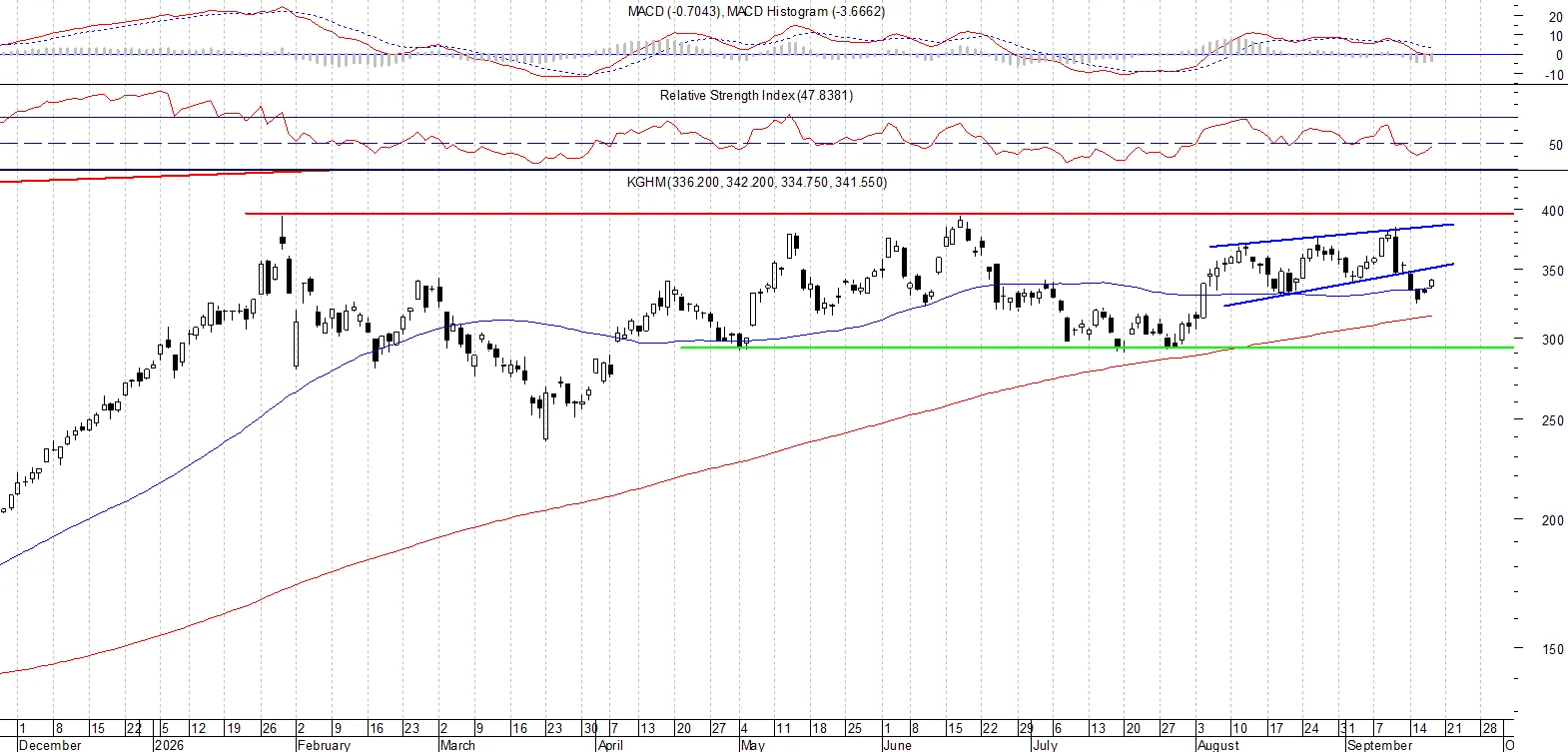The width and height of the screenshot is (1568, 752).
Task: Click the MACD 20 scale label
Action: [x=1556, y=17]
